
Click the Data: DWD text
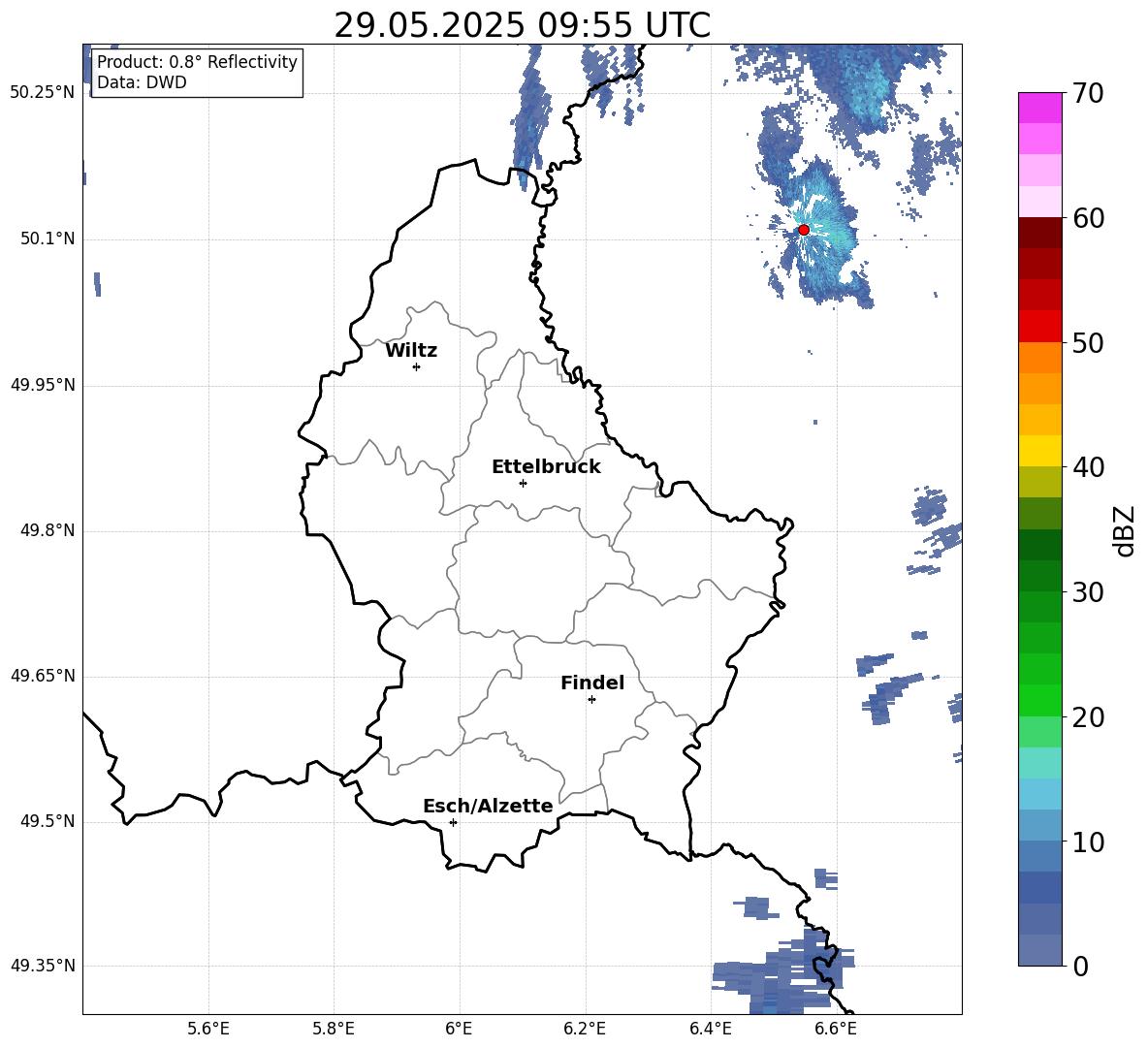click(x=142, y=82)
